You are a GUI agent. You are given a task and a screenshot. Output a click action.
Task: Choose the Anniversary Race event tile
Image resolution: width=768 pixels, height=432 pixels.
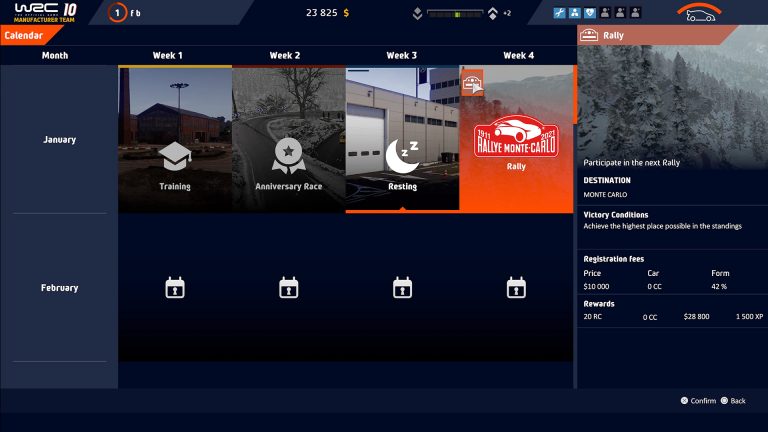tap(288, 139)
